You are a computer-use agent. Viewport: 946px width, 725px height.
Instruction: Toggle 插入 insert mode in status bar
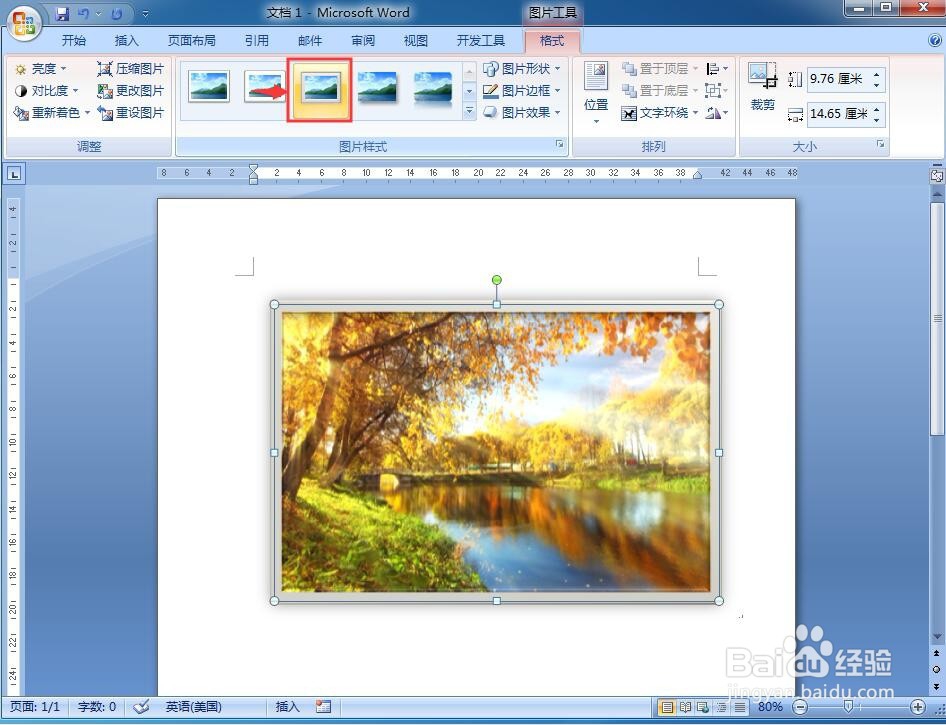287,706
